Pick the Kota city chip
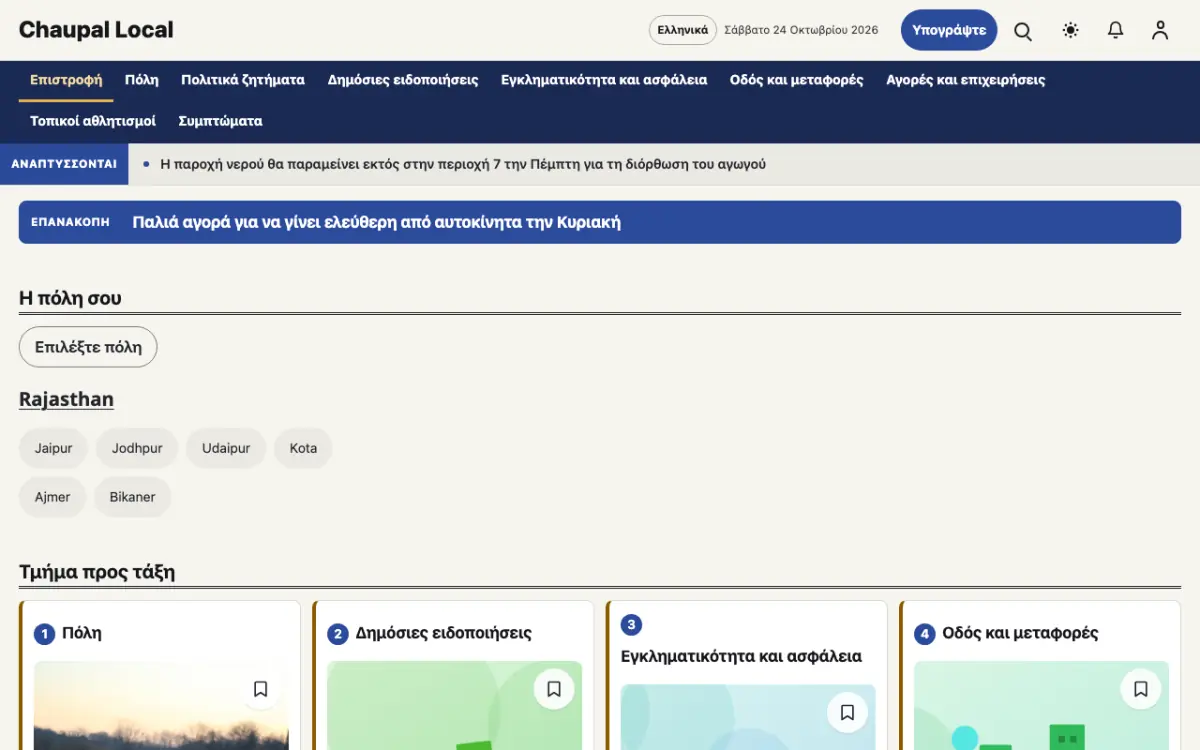 (303, 448)
